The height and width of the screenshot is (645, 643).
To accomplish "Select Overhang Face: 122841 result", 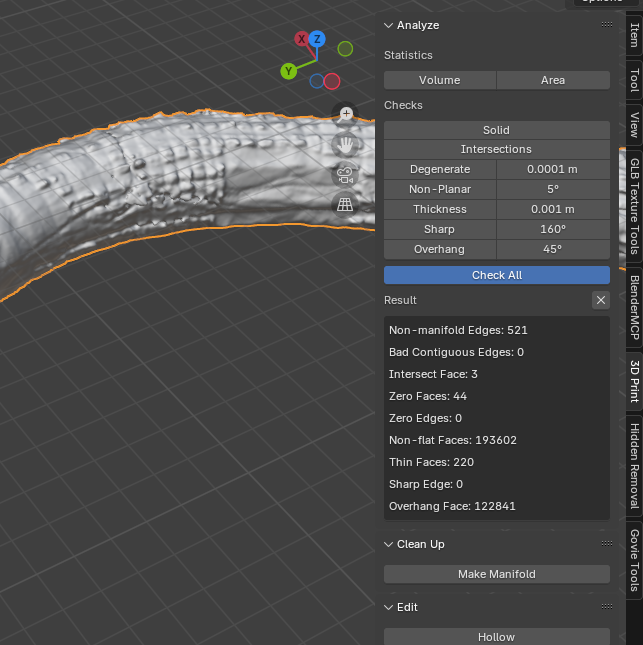I will coord(452,506).
